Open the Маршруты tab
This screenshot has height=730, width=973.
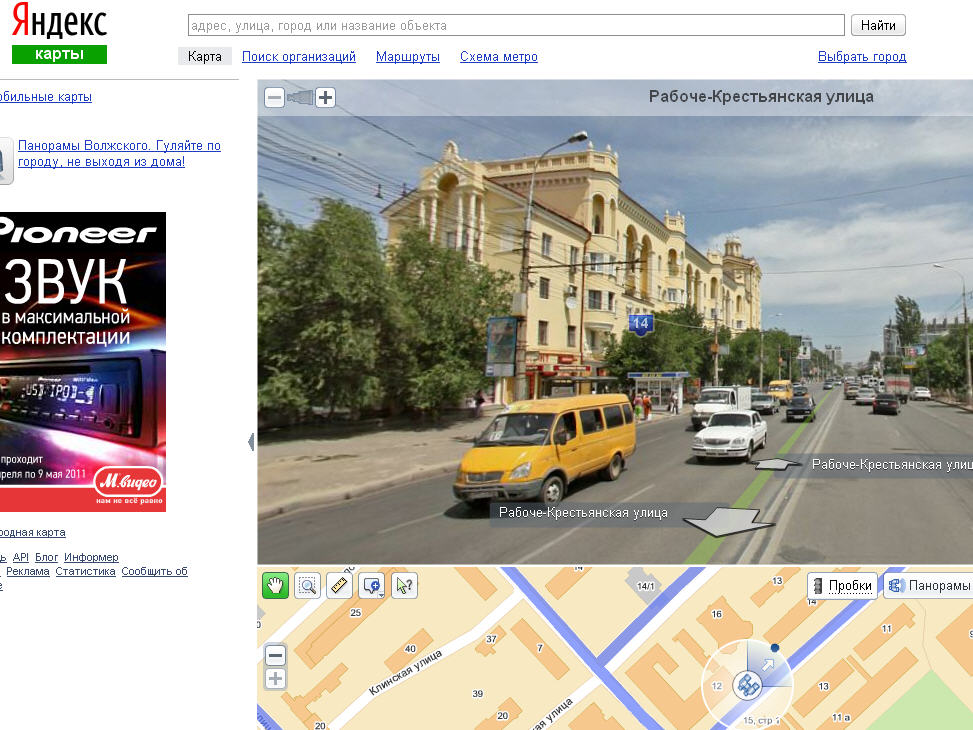pyautogui.click(x=408, y=56)
